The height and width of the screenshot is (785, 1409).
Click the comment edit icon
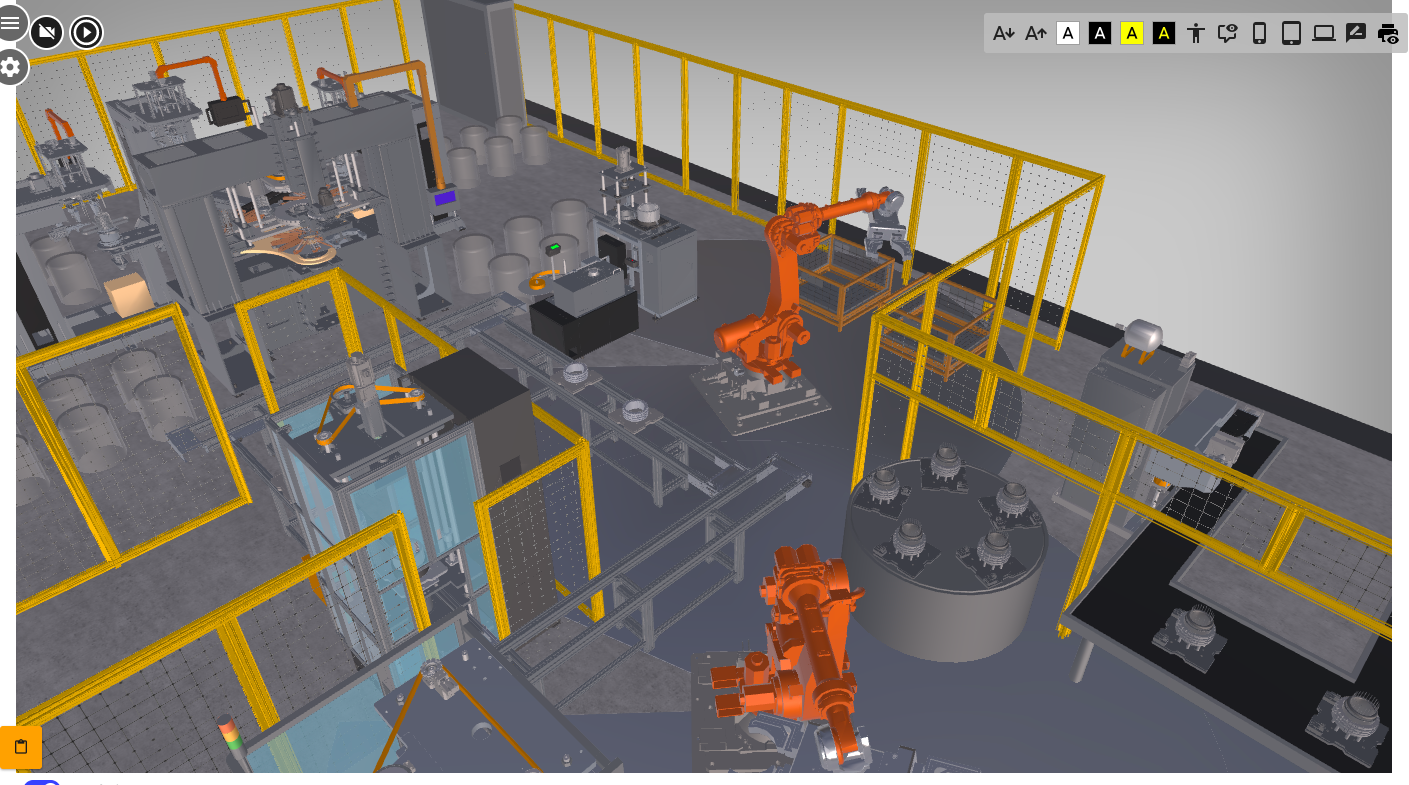coord(1356,33)
